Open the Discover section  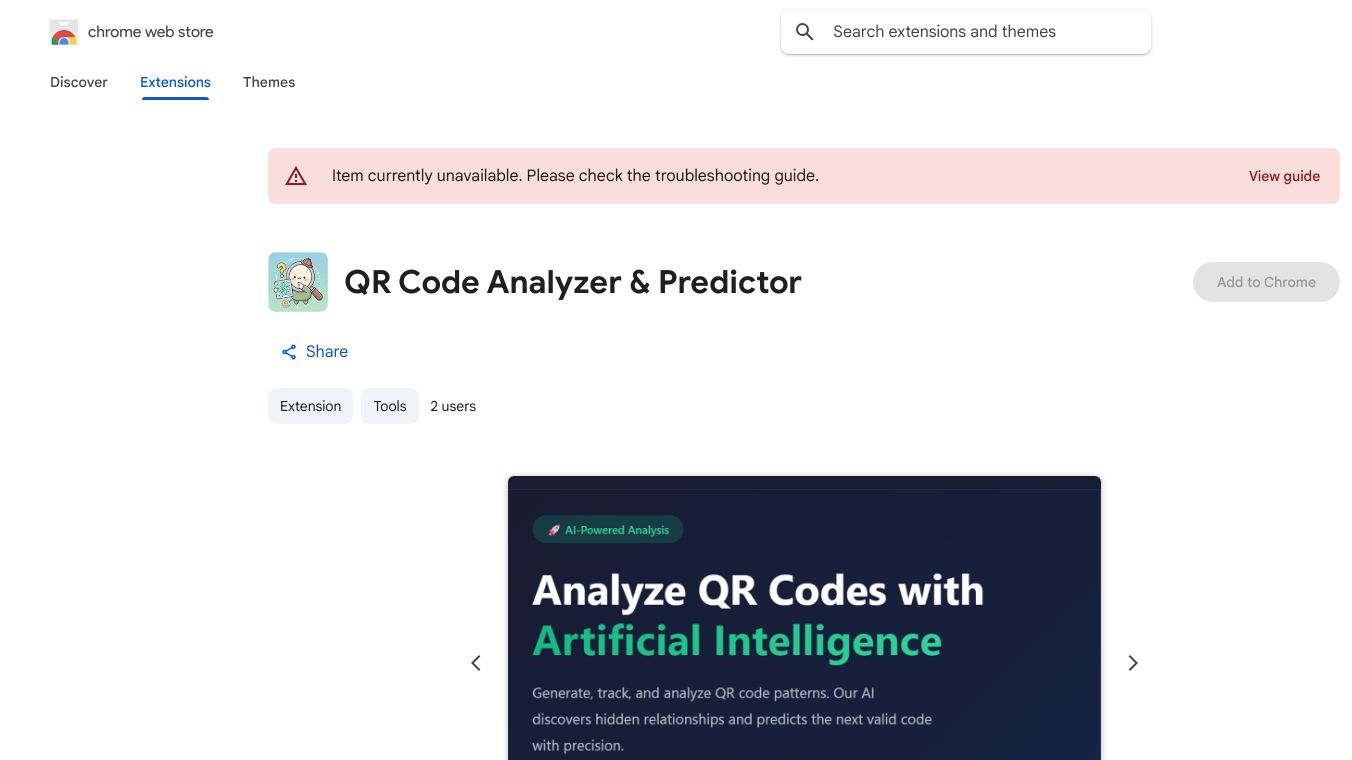point(78,82)
